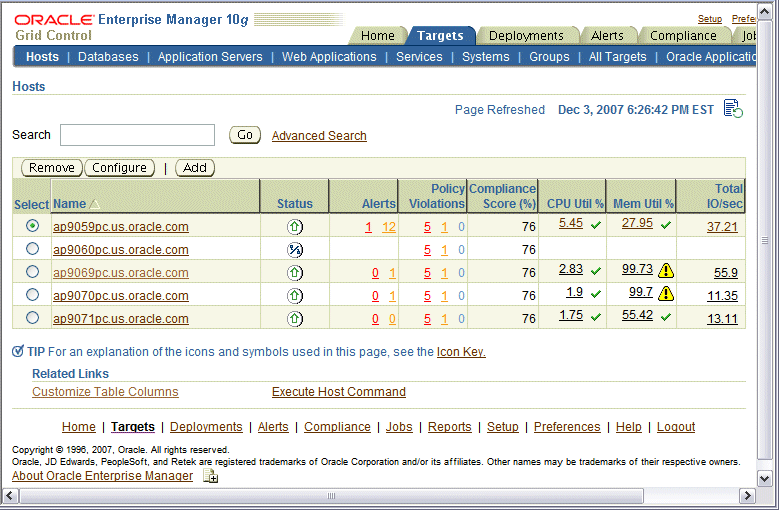This screenshot has height=510, width=779.
Task: Click the Go search button
Action: 245,135
